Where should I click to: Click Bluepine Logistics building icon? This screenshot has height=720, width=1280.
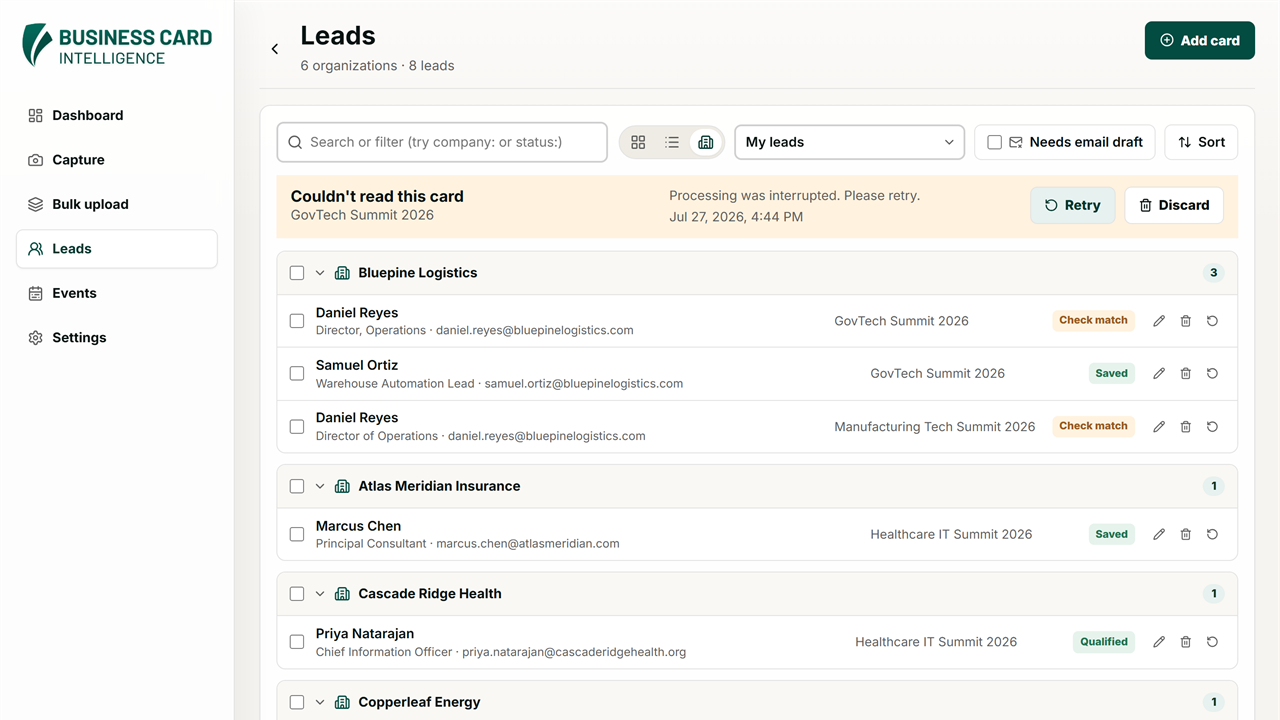pyautogui.click(x=342, y=273)
